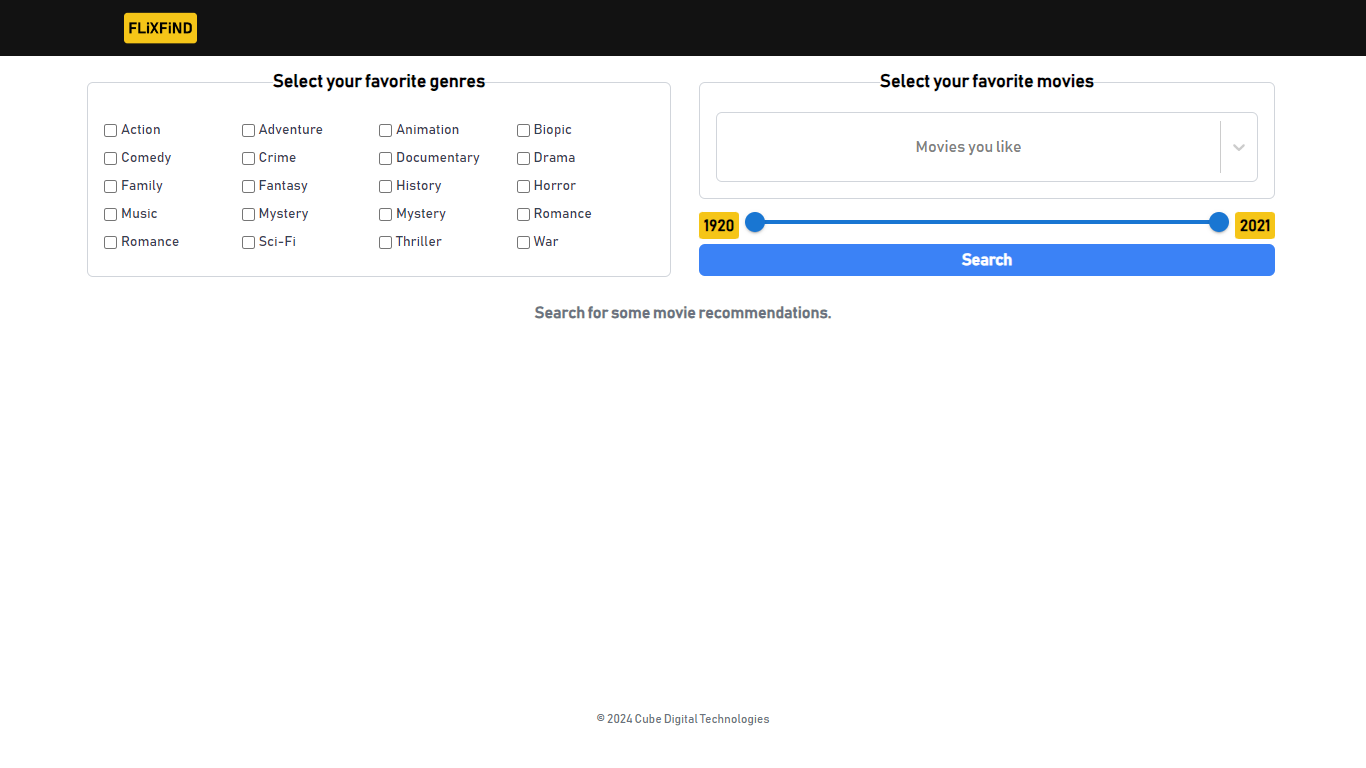The image size is (1366, 768).
Task: Tick the Family genre checkbox
Action: click(111, 187)
